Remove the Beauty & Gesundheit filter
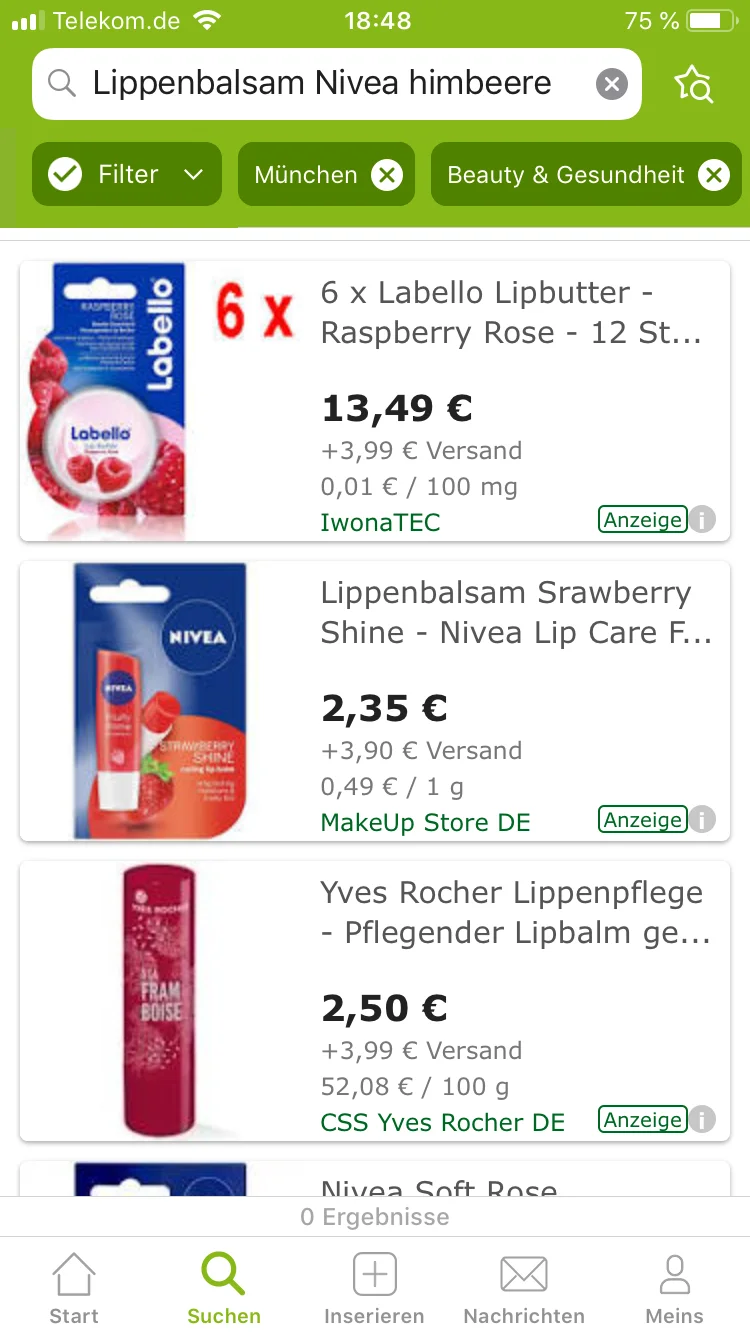This screenshot has width=750, height=1334. pyautogui.click(x=713, y=176)
